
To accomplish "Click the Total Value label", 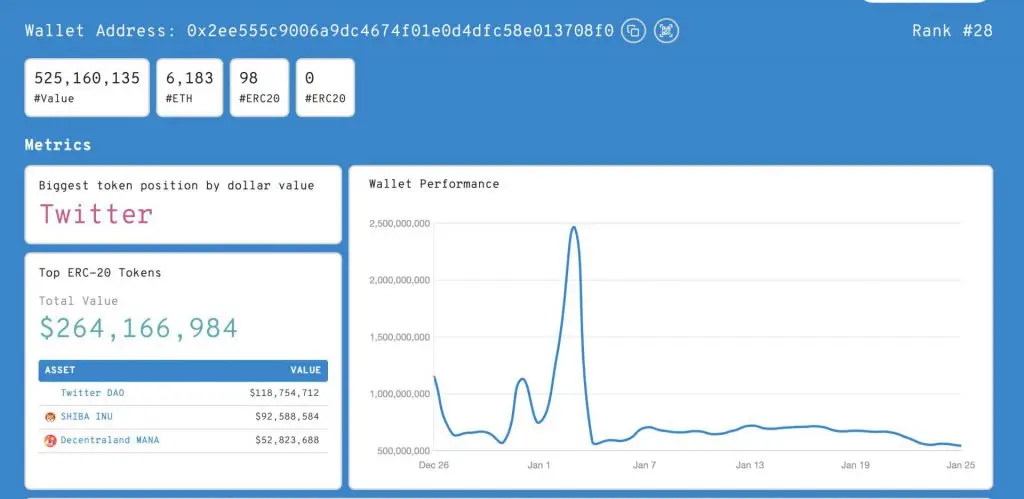I will pyautogui.click(x=78, y=301).
